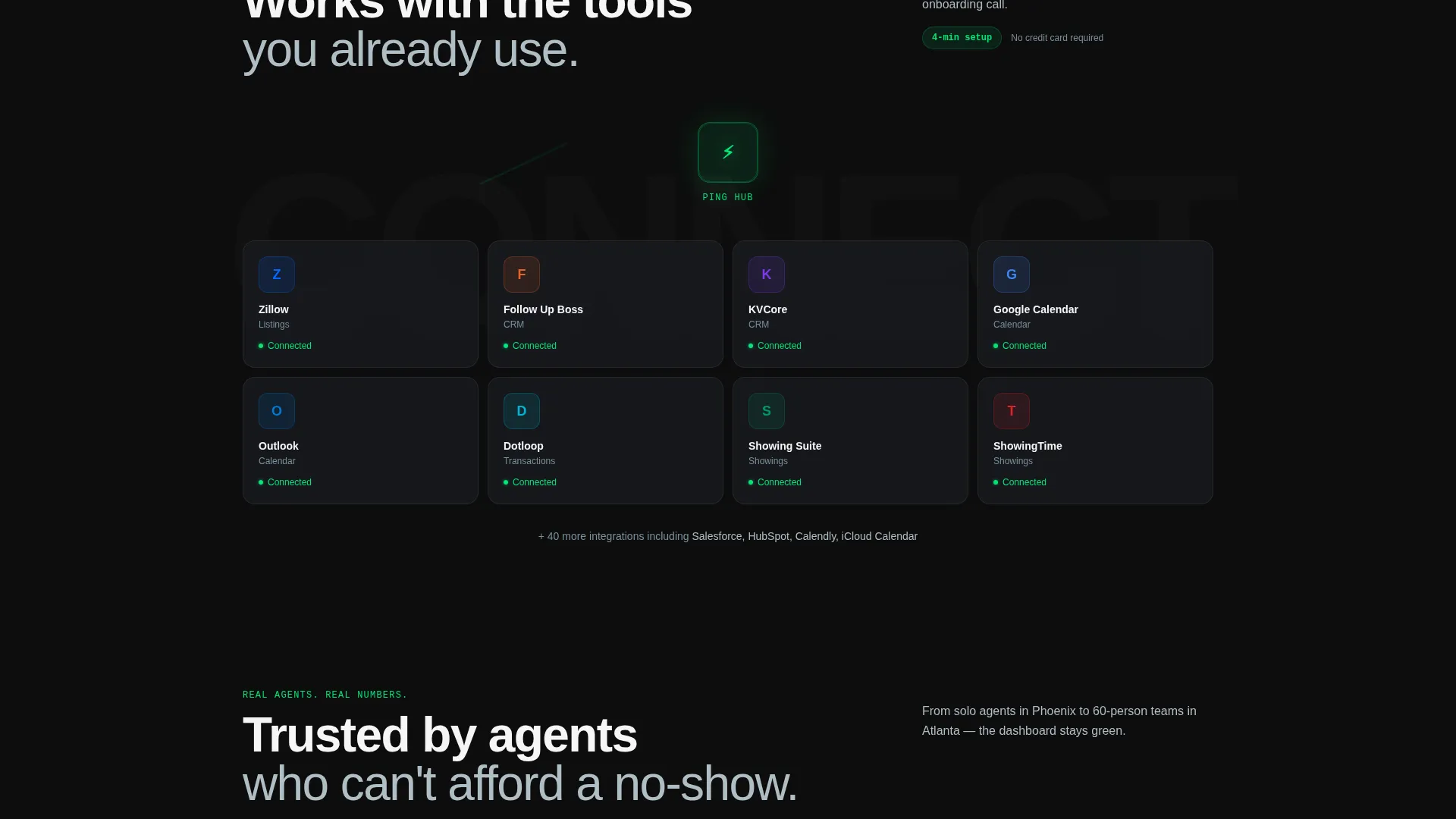1456x819 pixels.
Task: Click the Google Calendar G icon
Action: pyautogui.click(x=1012, y=275)
